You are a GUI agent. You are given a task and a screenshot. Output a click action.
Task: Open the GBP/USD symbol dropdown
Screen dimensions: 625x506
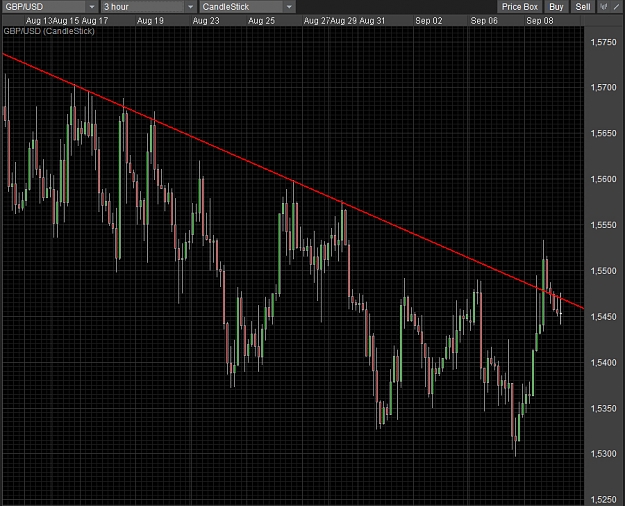point(50,7)
